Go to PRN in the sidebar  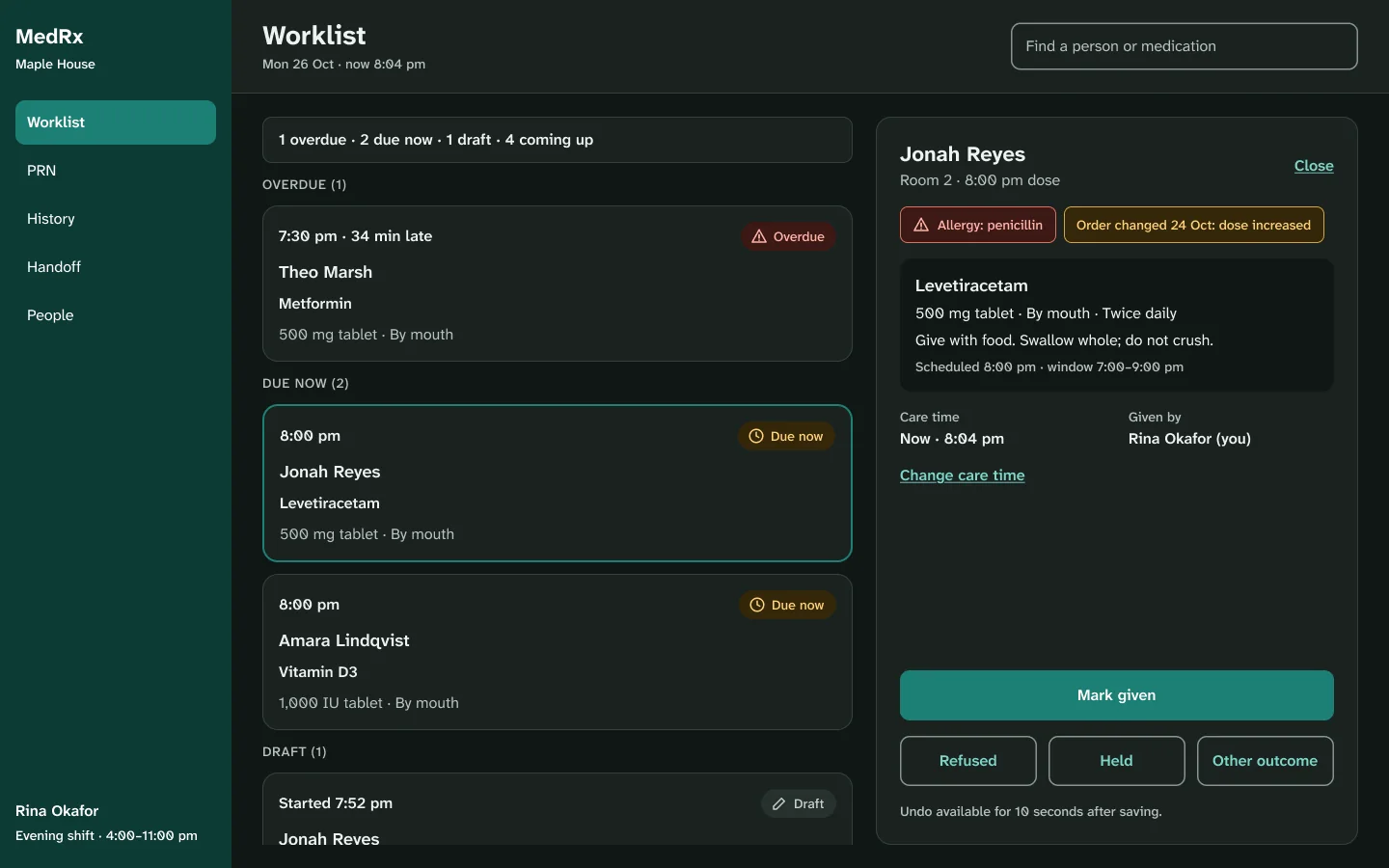tap(116, 171)
